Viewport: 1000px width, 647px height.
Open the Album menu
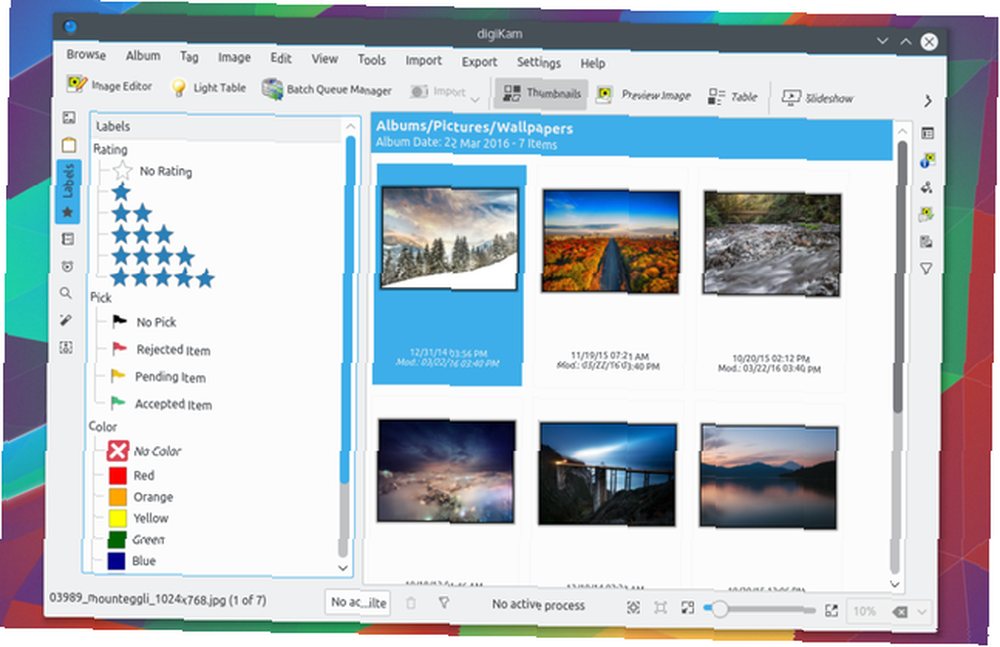pos(143,56)
